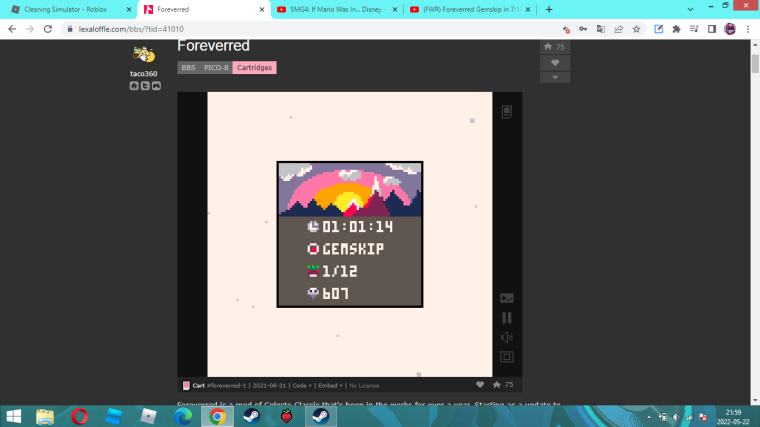
Task: Share this page via the share icon
Action: coord(619,29)
